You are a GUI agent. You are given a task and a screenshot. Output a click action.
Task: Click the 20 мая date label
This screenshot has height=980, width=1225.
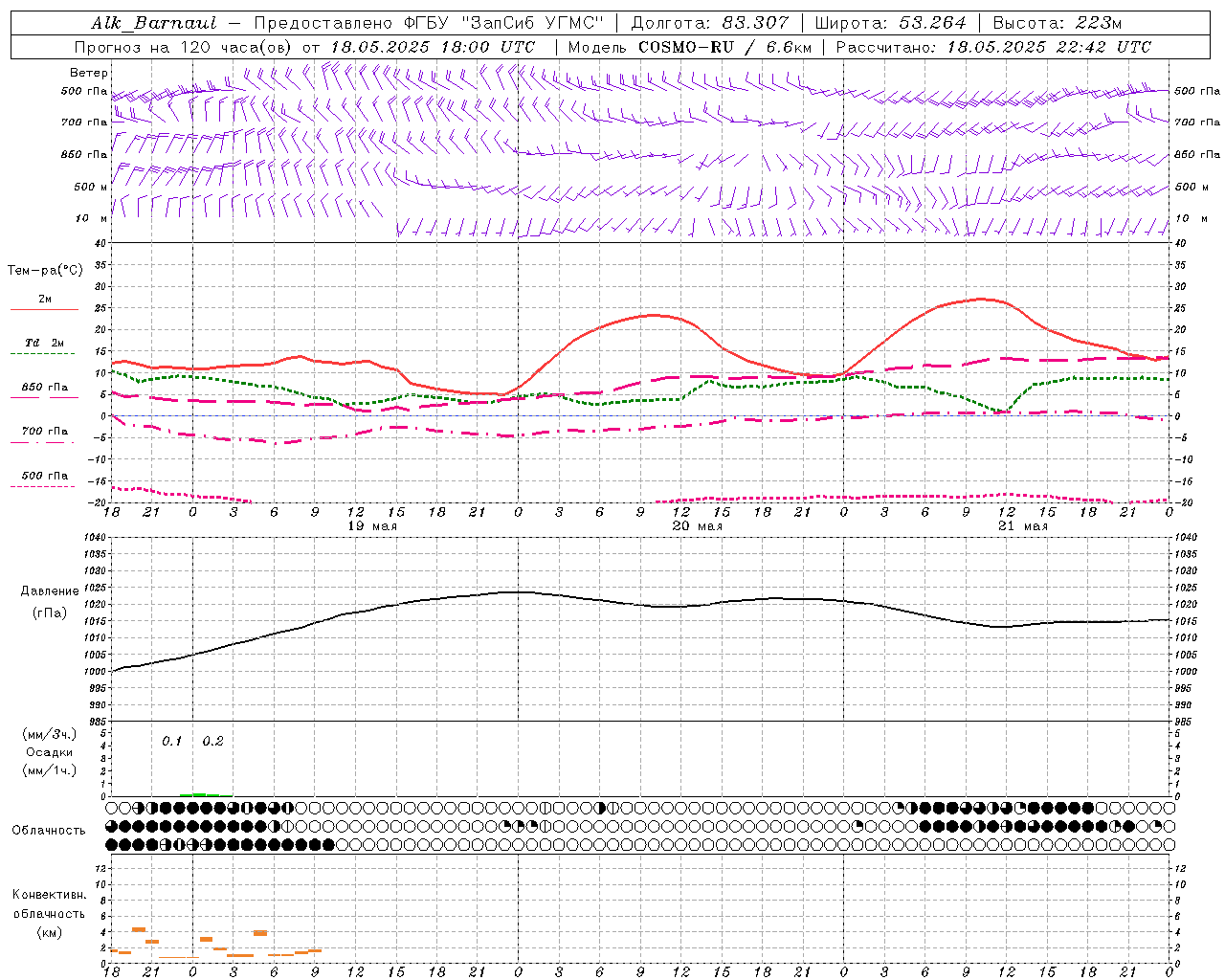[x=697, y=526]
